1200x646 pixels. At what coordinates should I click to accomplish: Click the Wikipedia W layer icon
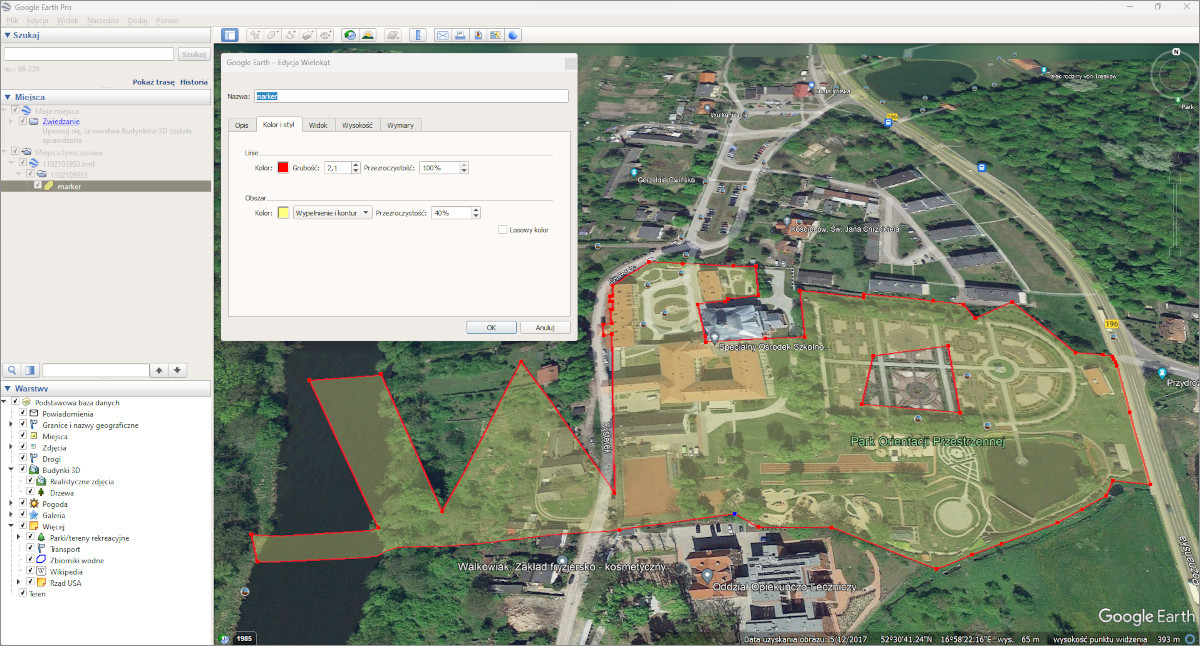point(42,572)
